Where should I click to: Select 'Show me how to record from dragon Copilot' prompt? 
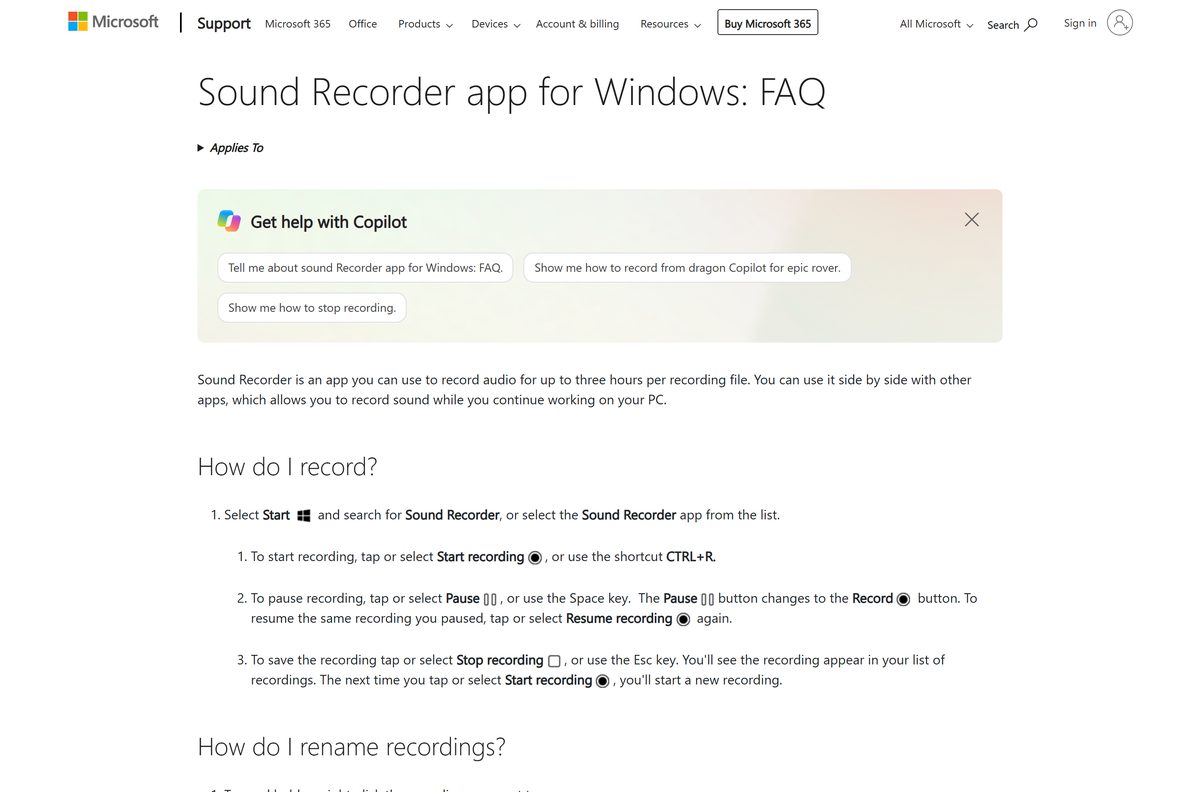click(687, 268)
